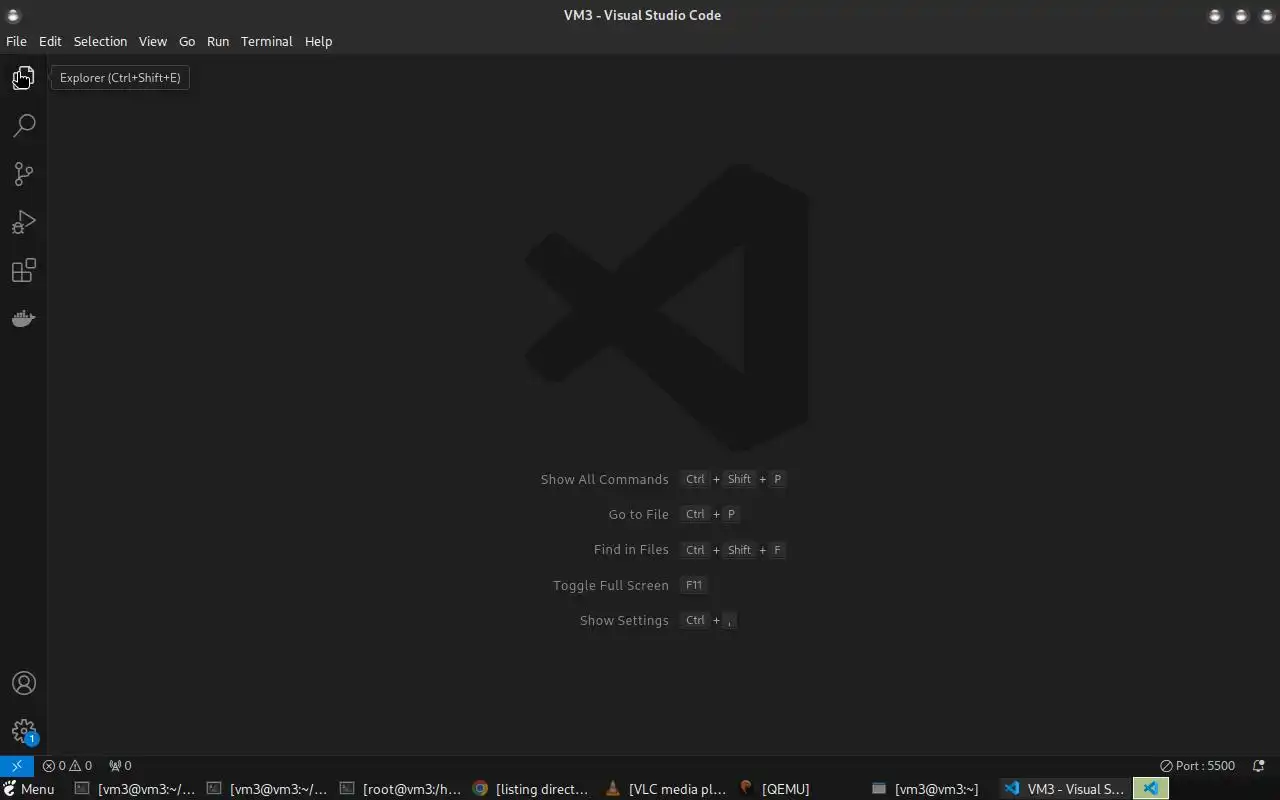Click the Toggle Full Screen label
1280x800 pixels.
611,585
